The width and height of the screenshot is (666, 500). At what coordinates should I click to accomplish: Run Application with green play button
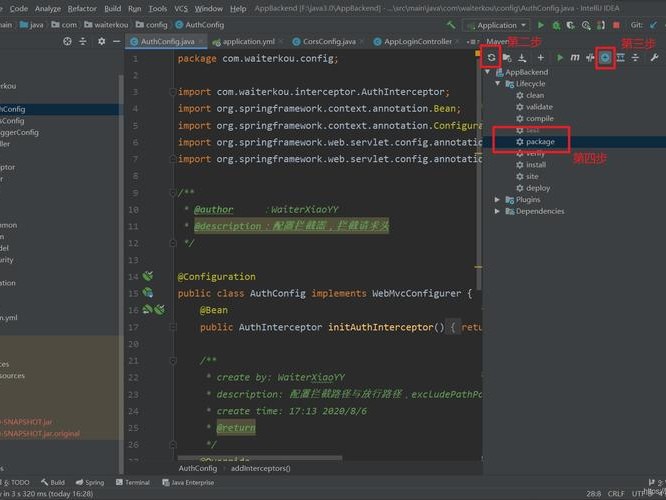pos(541,25)
